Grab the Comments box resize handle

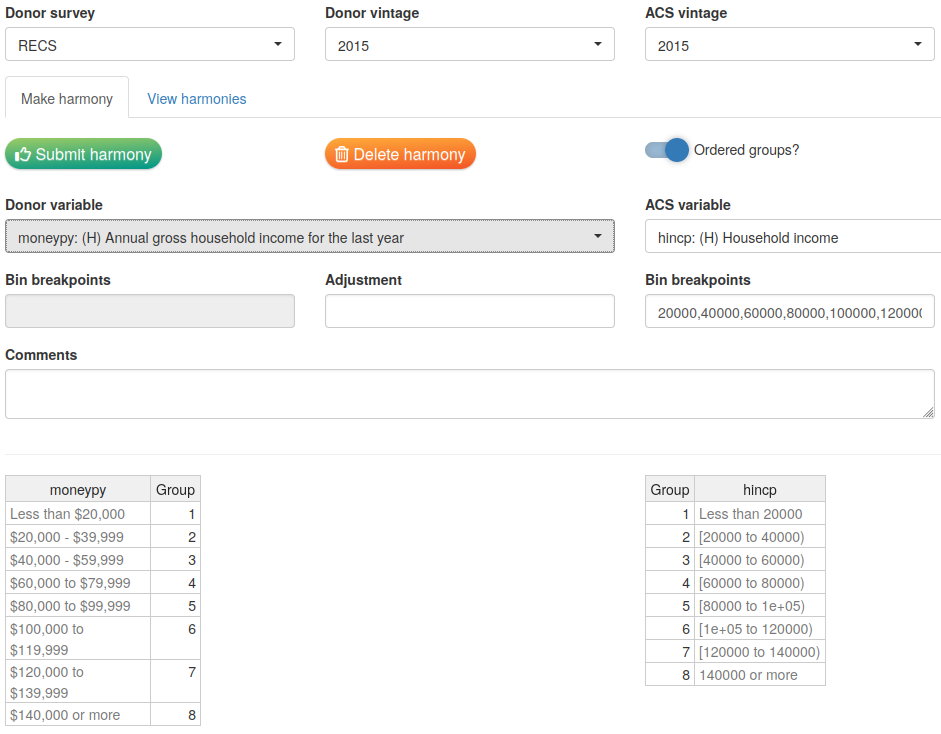[x=929, y=412]
